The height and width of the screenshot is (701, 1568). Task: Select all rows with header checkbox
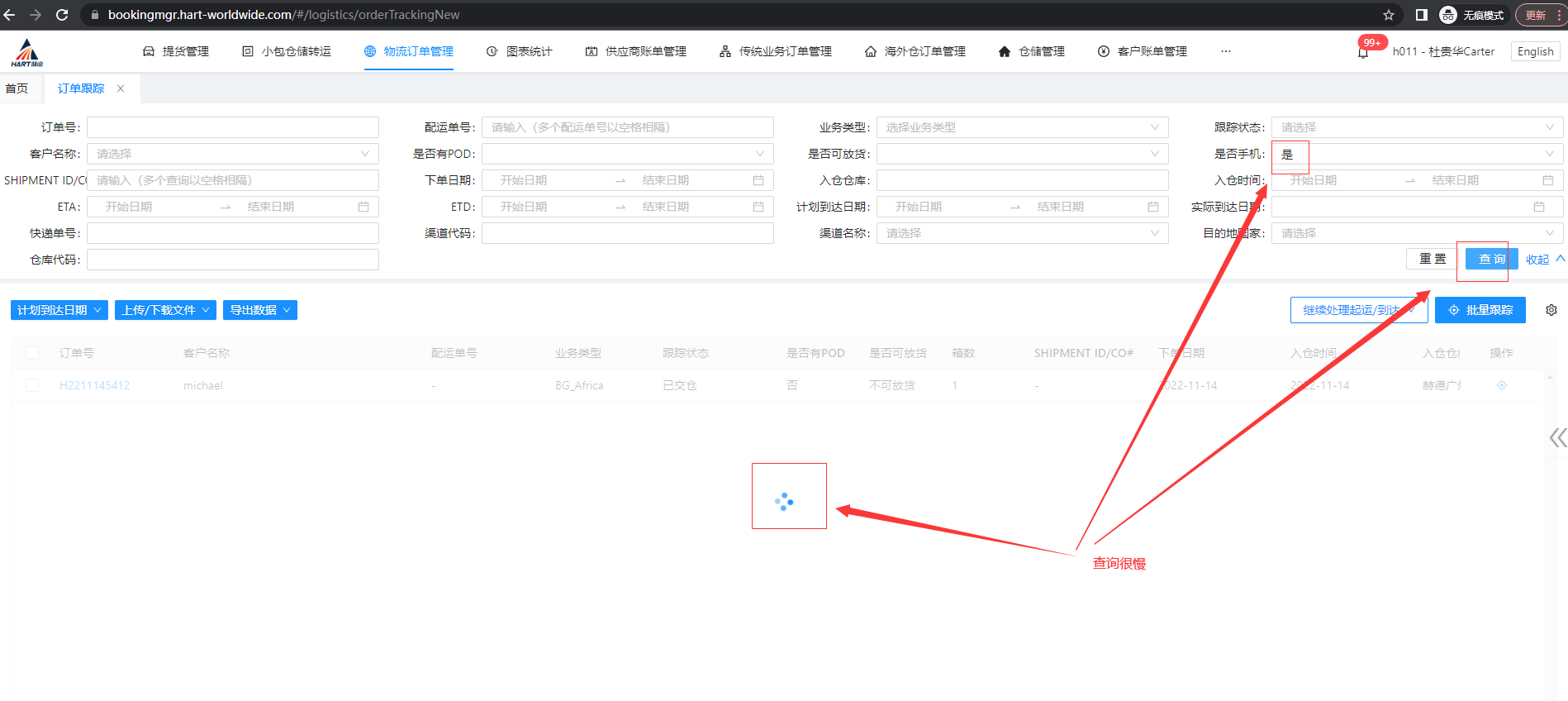32,353
